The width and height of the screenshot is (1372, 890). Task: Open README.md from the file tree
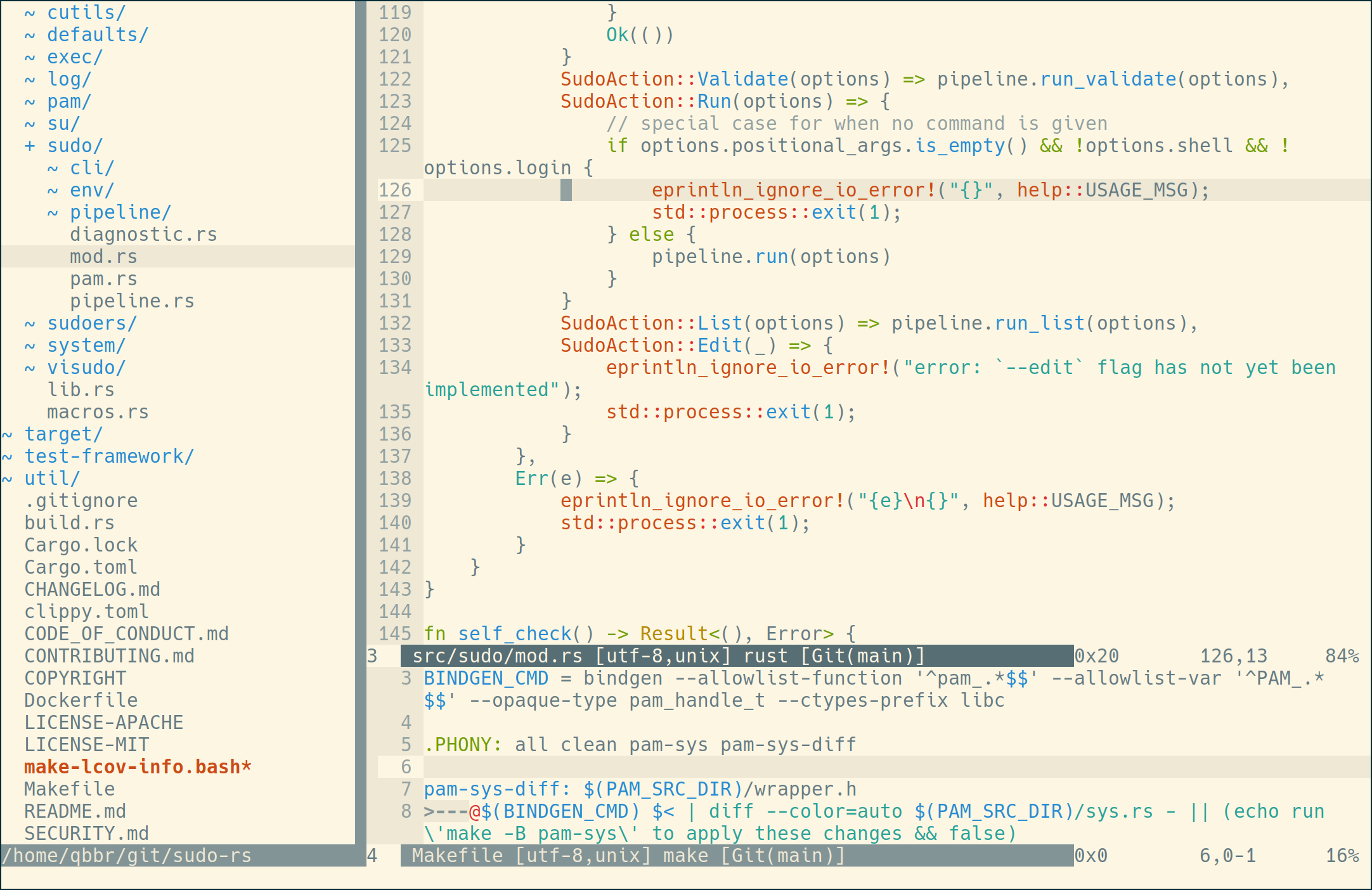pyautogui.click(x=74, y=811)
